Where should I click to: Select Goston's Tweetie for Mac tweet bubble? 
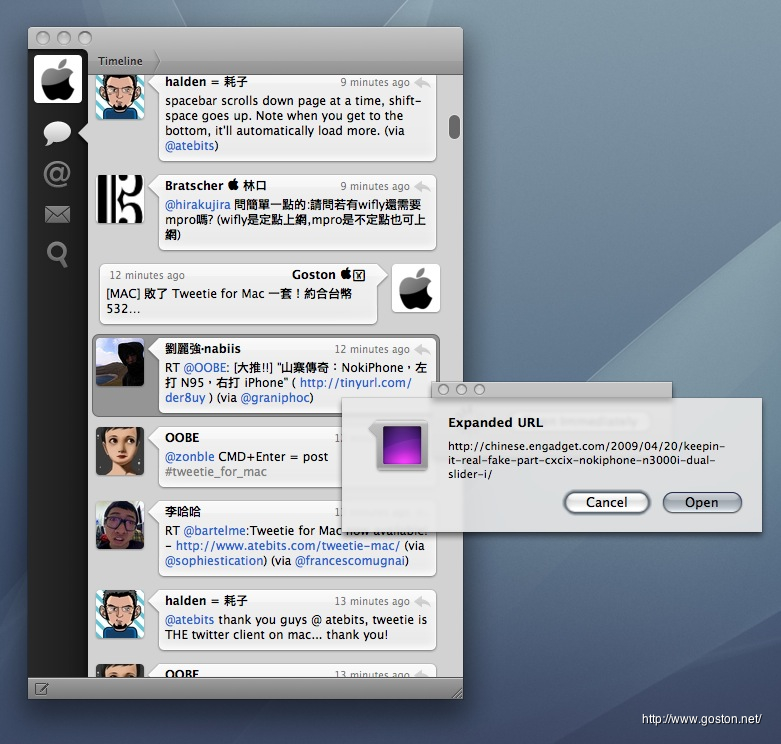[x=239, y=294]
